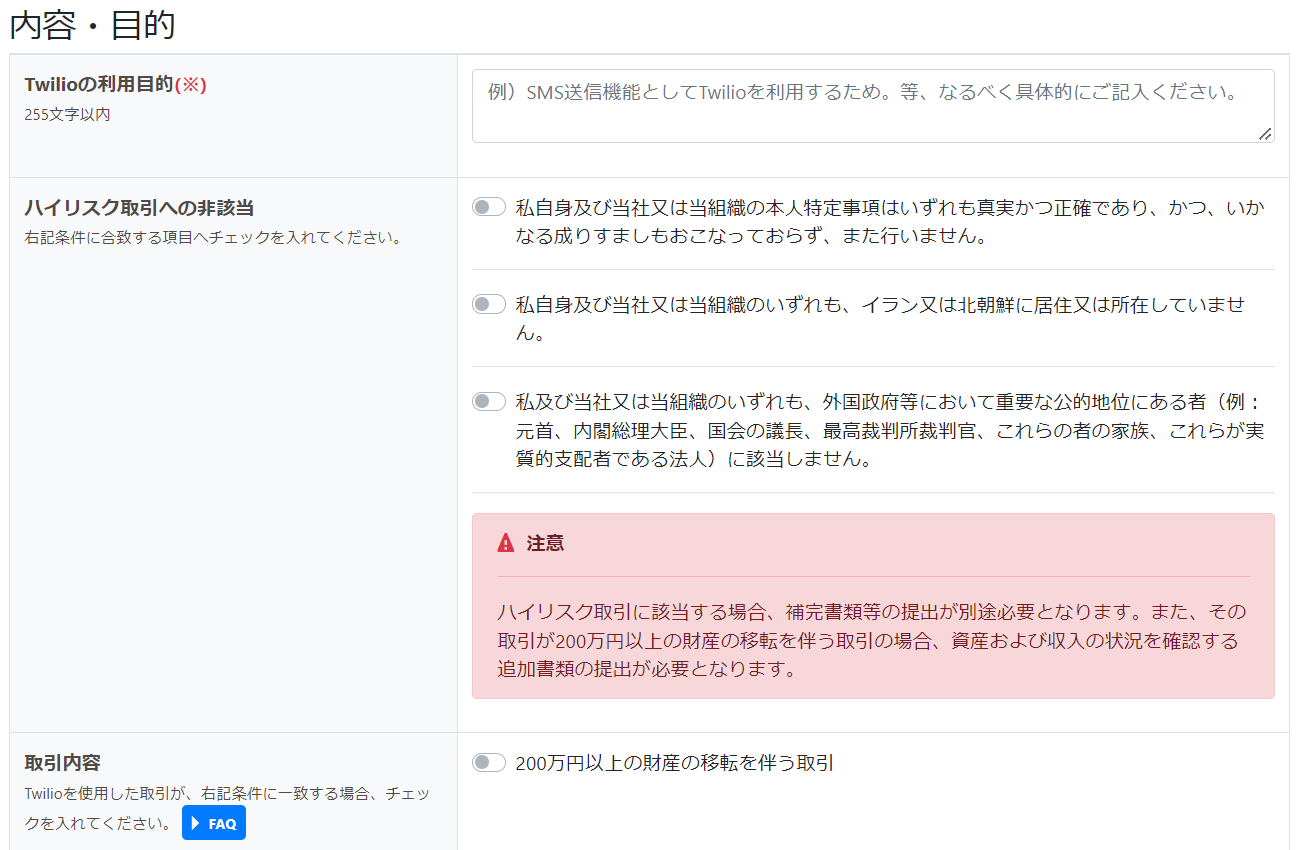Click the ハイリスク取引への非該当 label
1296x850 pixels.
point(139,208)
